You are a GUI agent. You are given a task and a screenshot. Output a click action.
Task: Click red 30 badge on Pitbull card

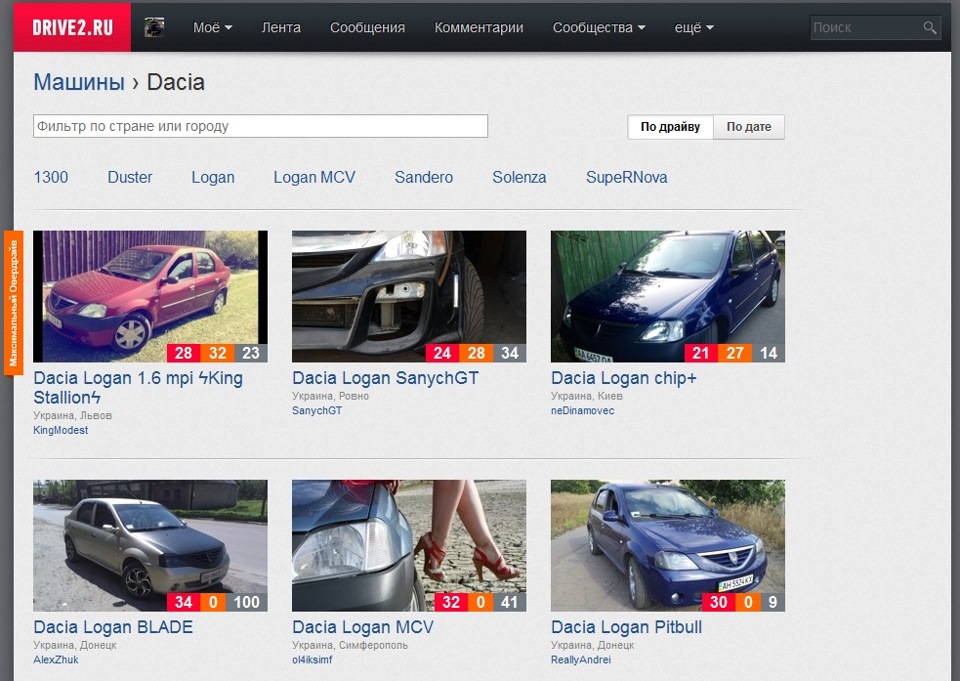pyautogui.click(x=718, y=602)
